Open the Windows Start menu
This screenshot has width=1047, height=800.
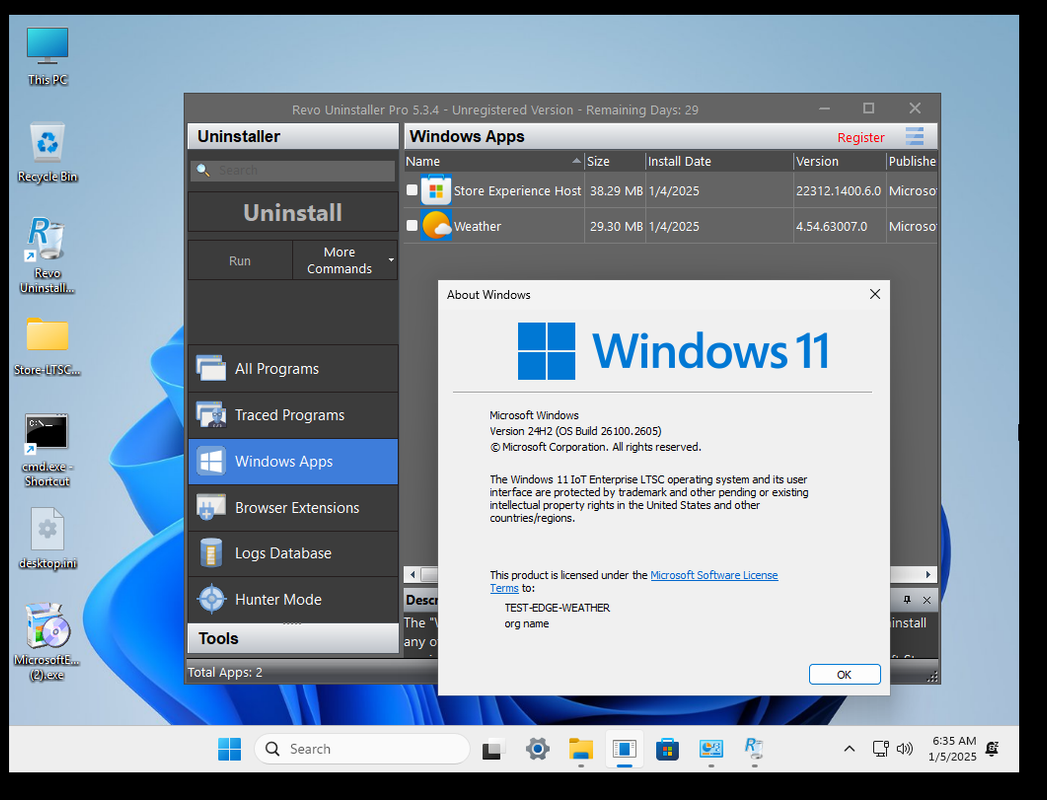click(230, 749)
